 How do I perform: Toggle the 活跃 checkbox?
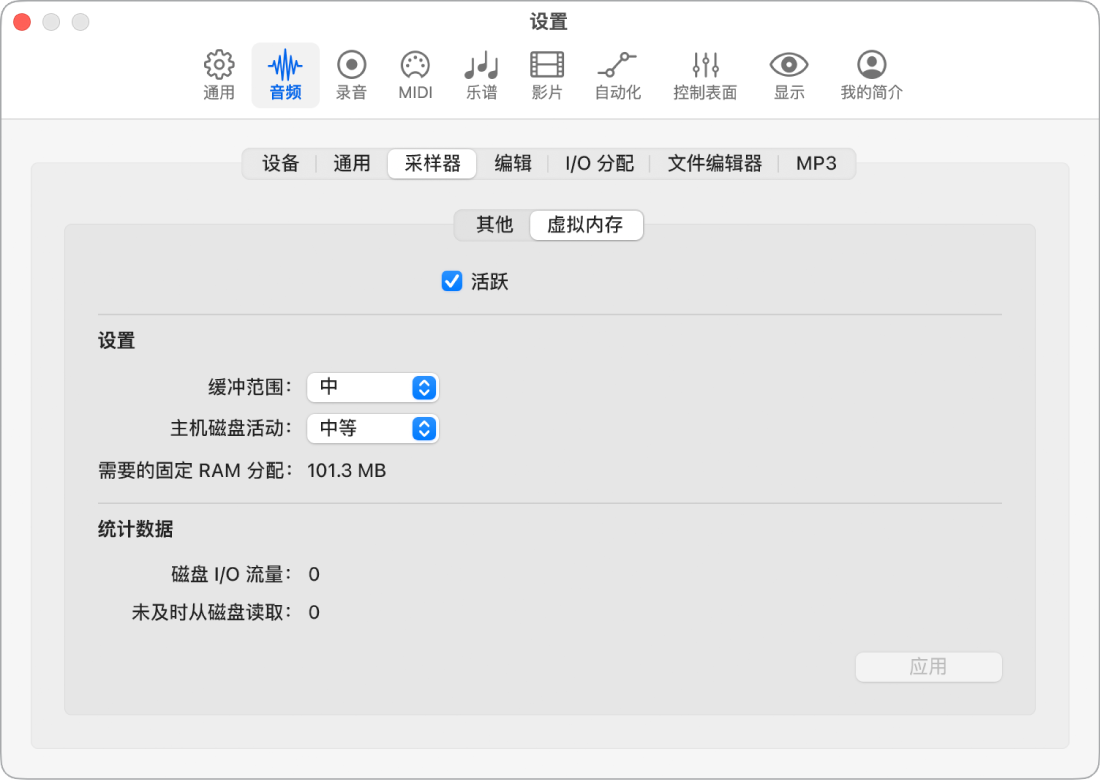[452, 282]
